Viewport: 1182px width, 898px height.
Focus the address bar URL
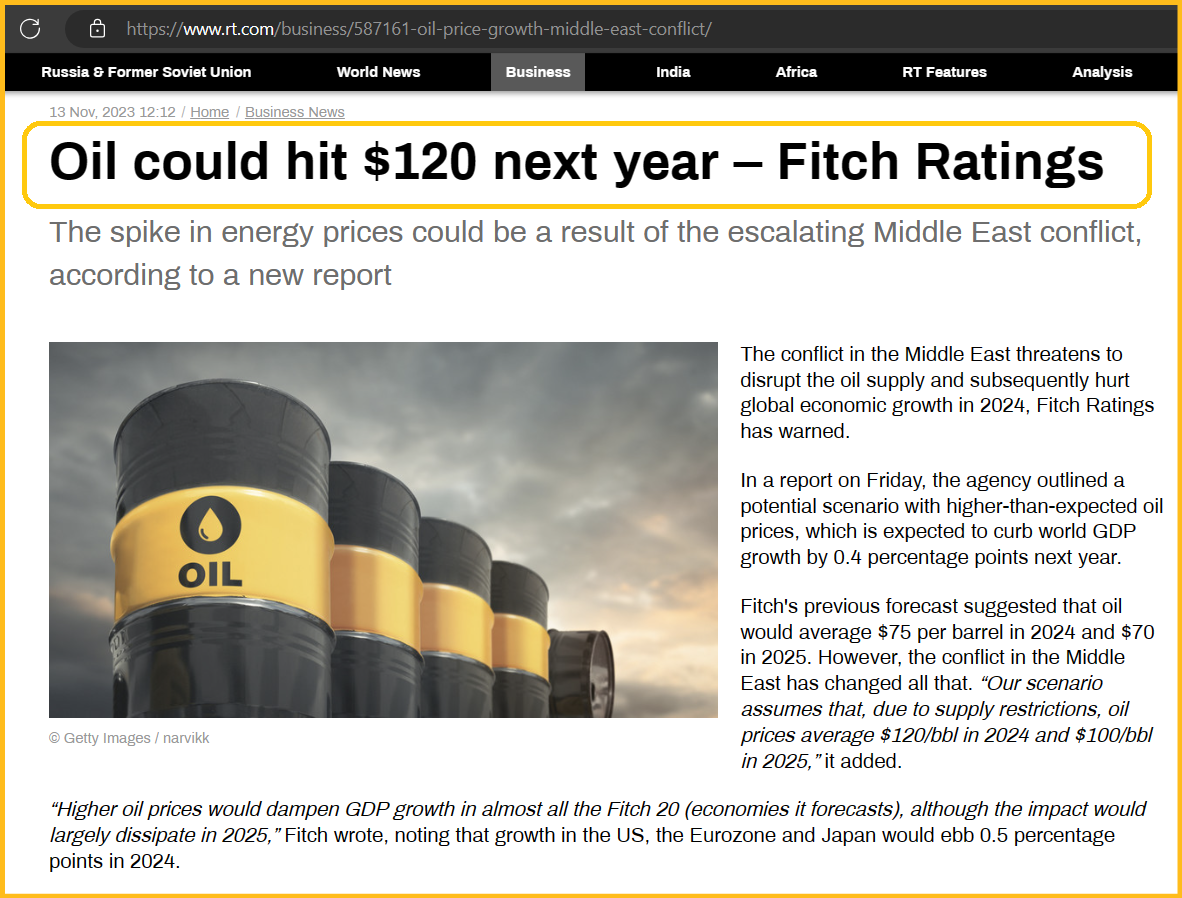418,29
